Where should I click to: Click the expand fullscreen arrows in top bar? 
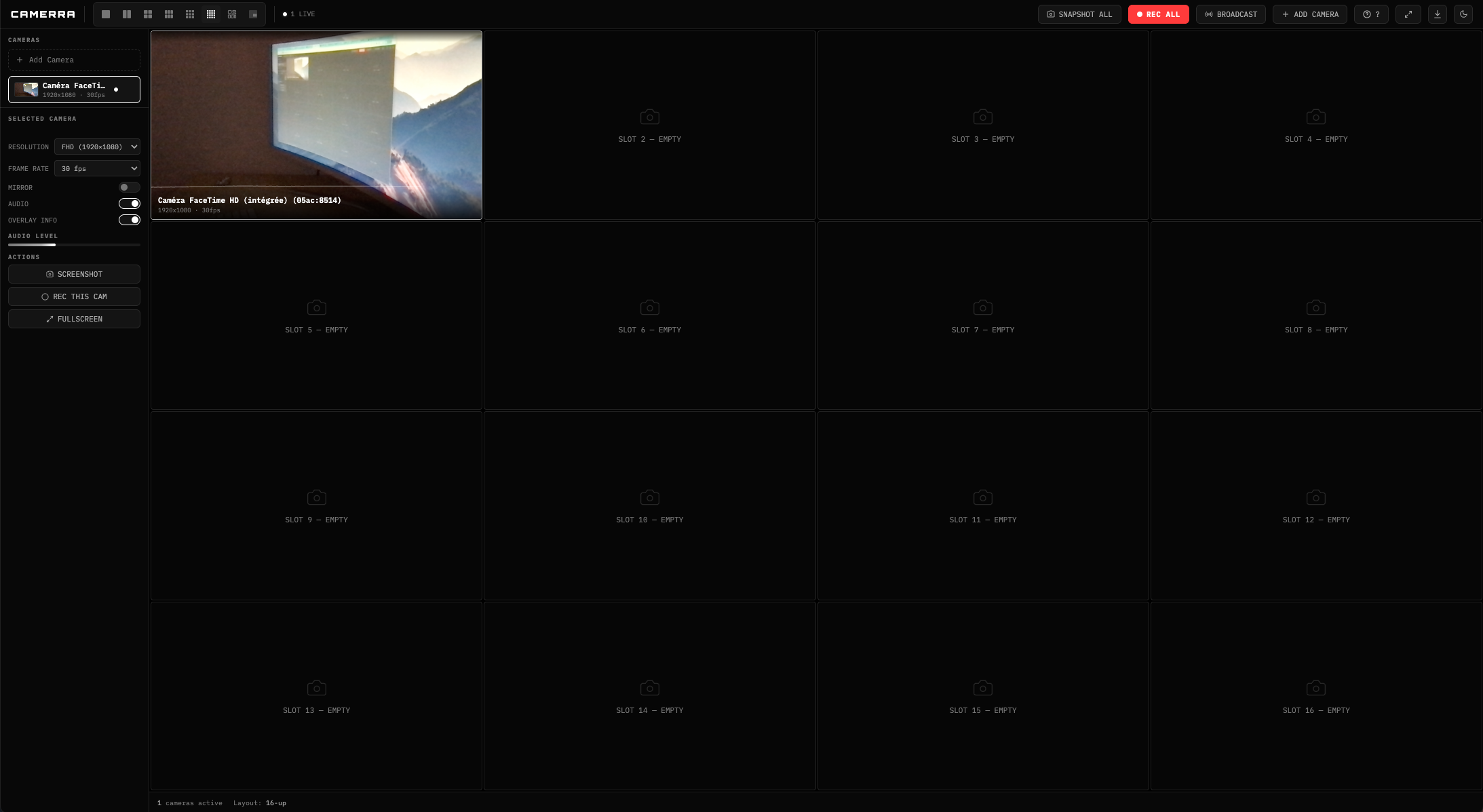coord(1408,14)
